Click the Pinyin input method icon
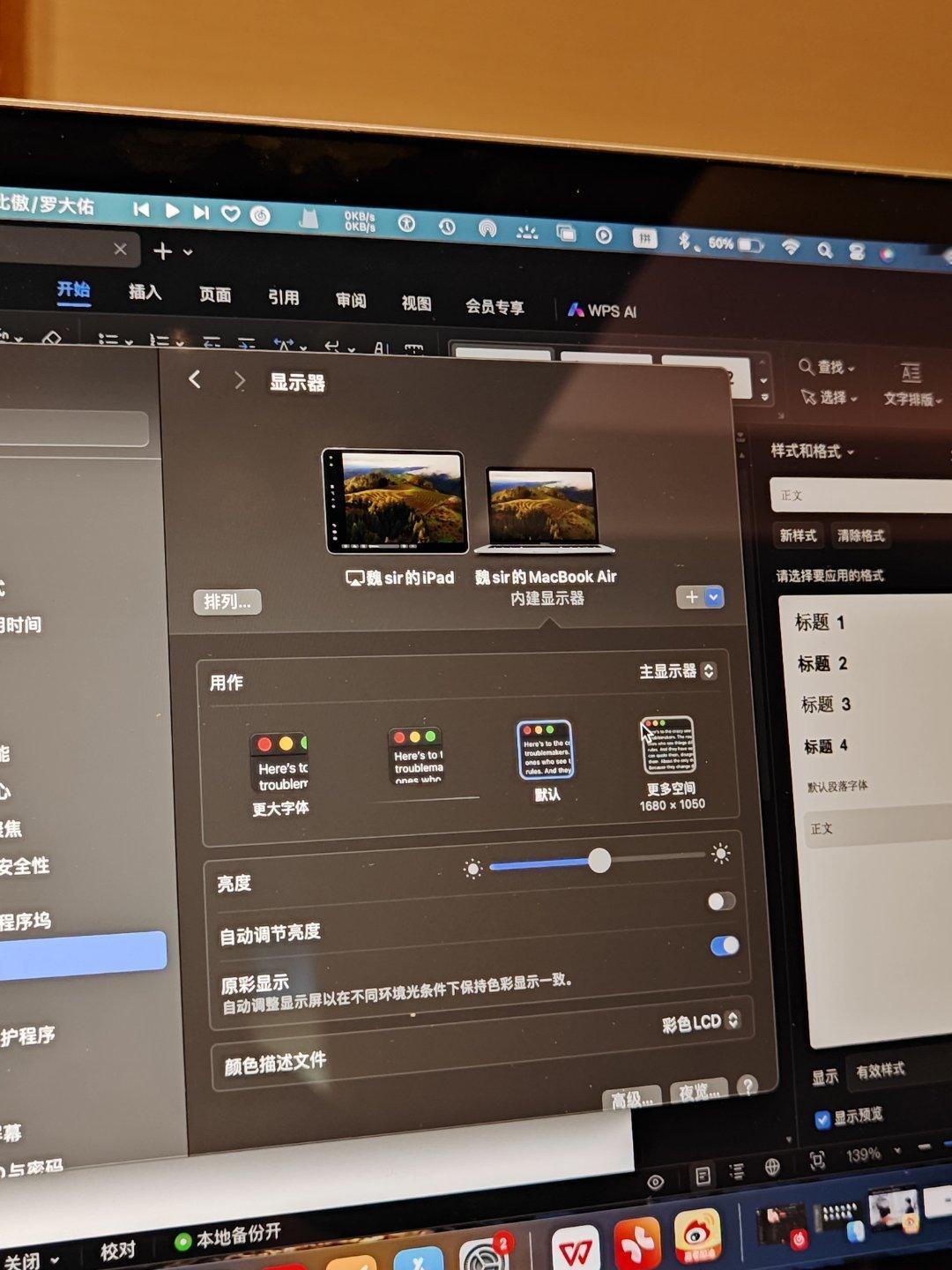 click(x=644, y=237)
